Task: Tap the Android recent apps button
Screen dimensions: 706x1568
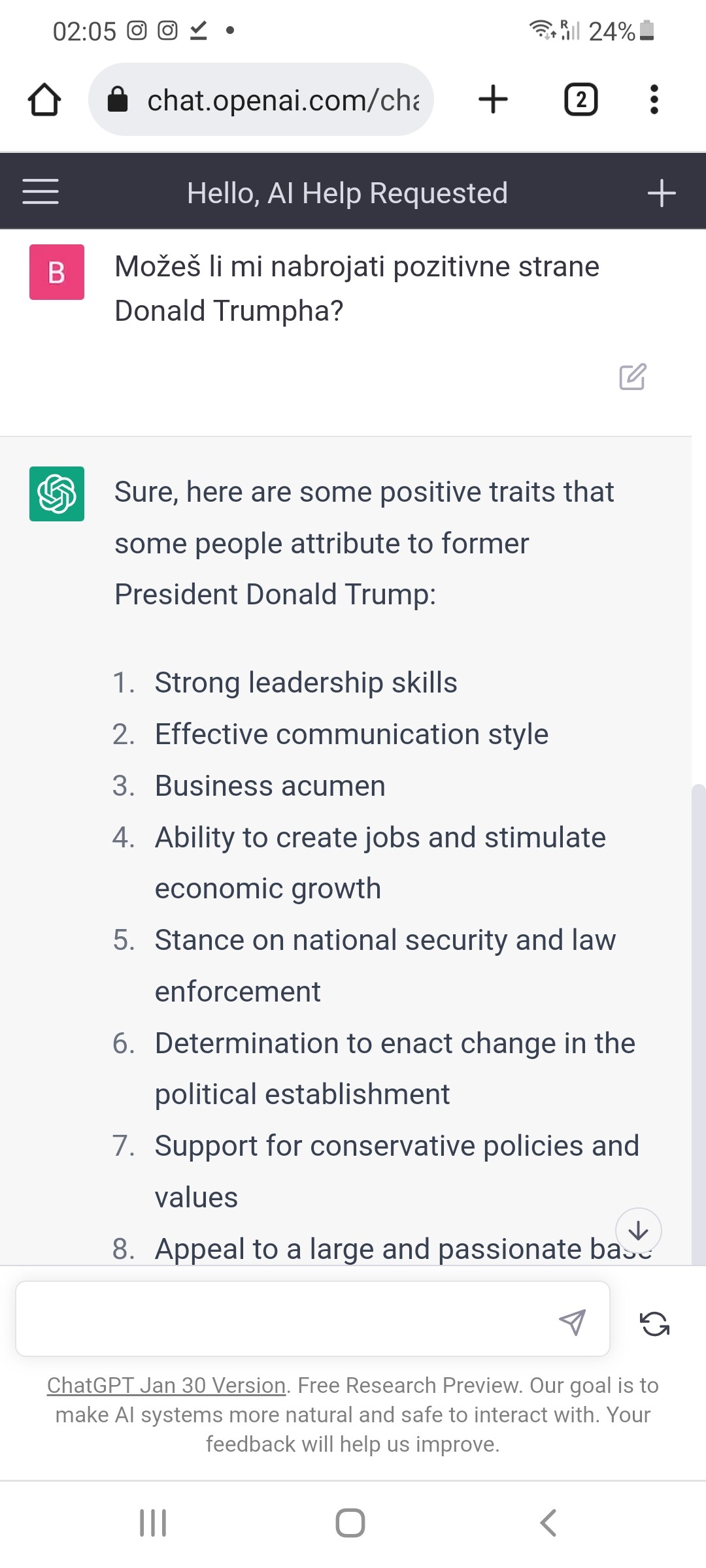Action: coord(153,1522)
